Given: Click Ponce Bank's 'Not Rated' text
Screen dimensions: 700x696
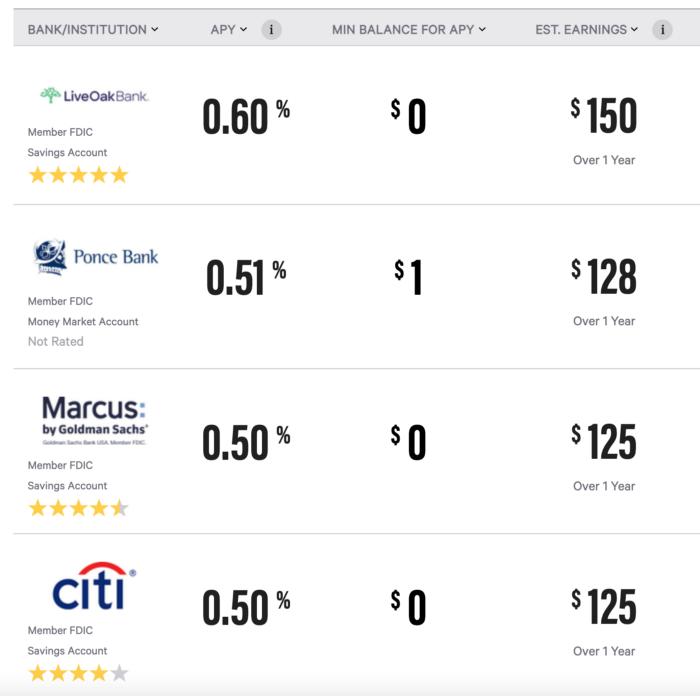Looking at the screenshot, I should (x=56, y=342).
